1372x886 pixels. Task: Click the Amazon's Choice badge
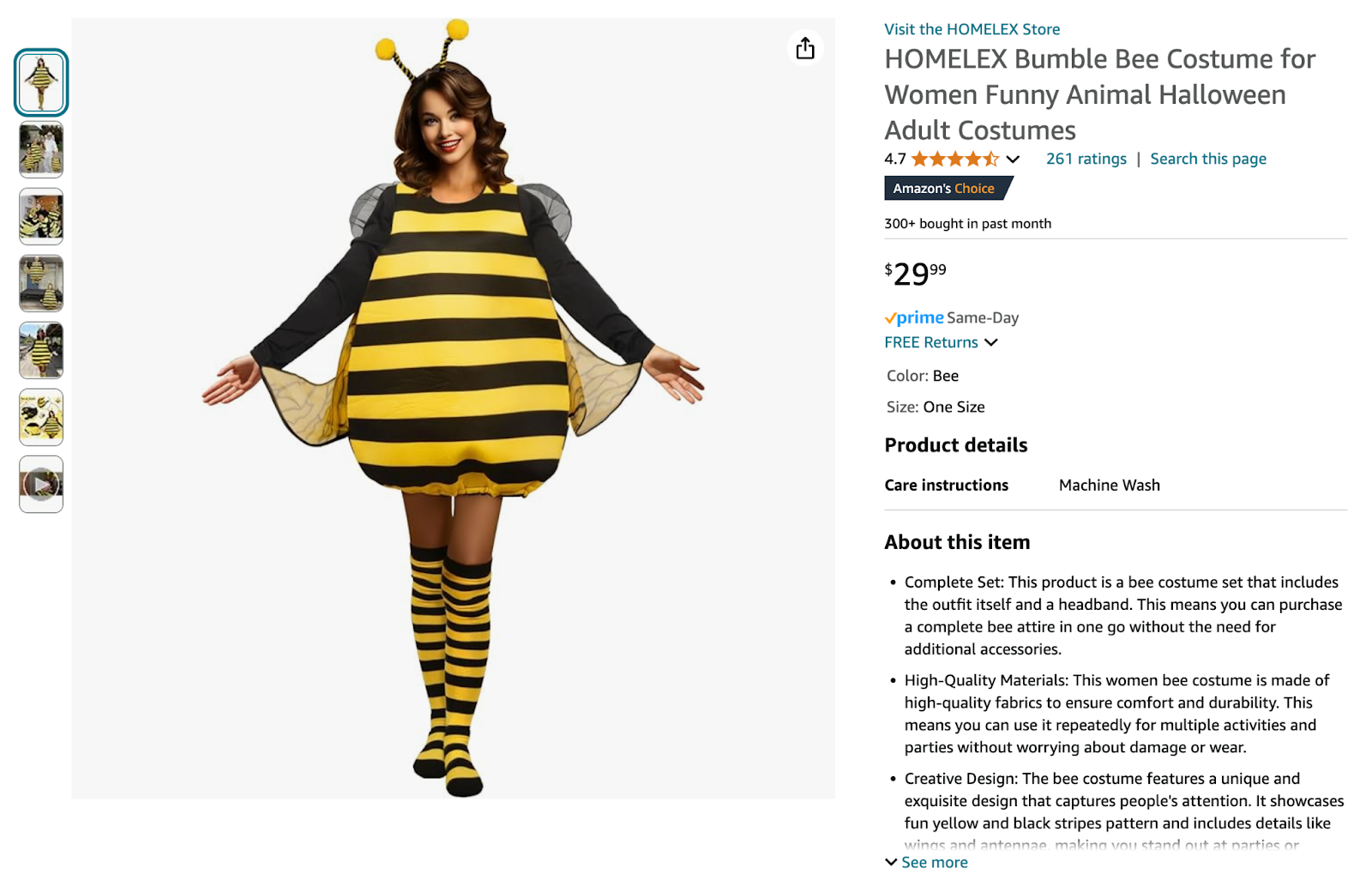coord(946,188)
